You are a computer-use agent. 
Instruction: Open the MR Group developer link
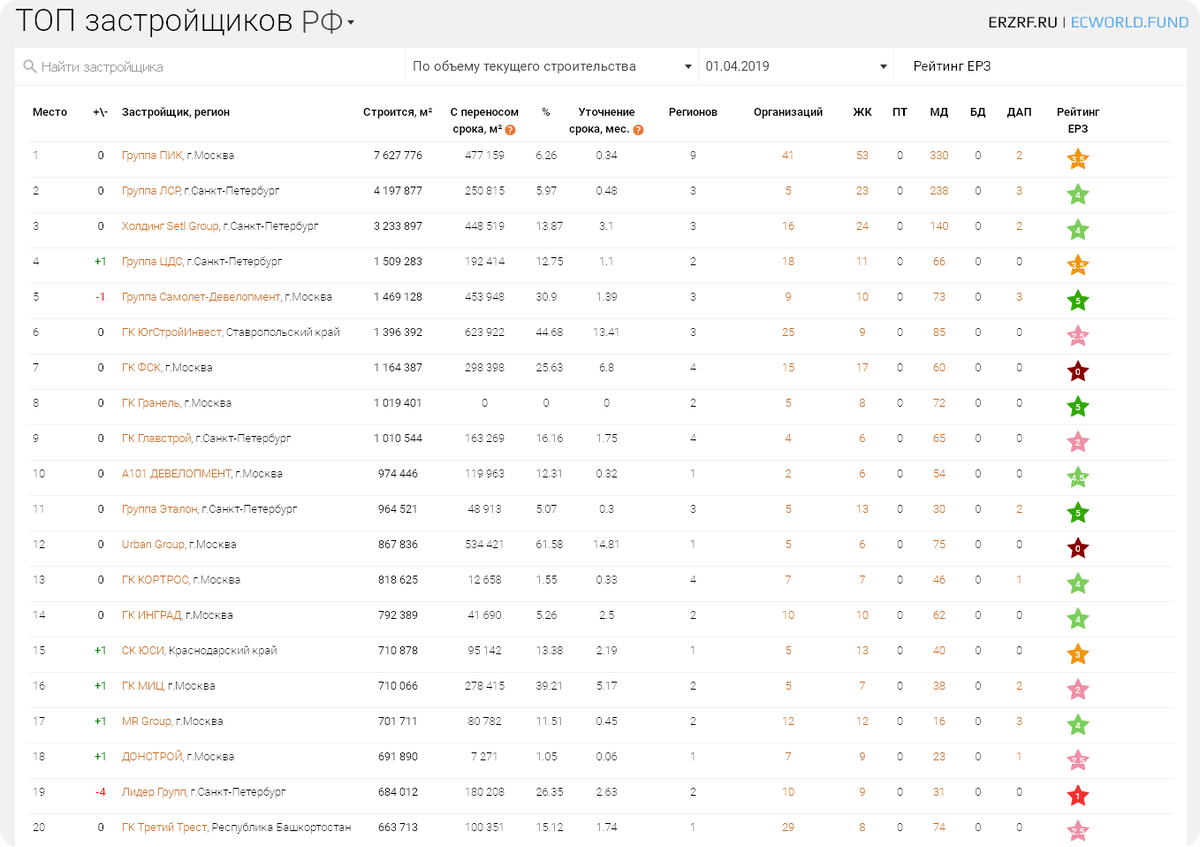[x=147, y=722]
